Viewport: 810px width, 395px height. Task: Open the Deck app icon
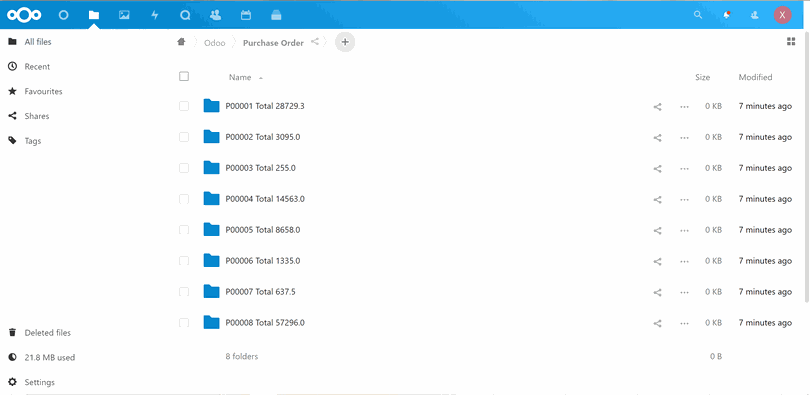[276, 15]
